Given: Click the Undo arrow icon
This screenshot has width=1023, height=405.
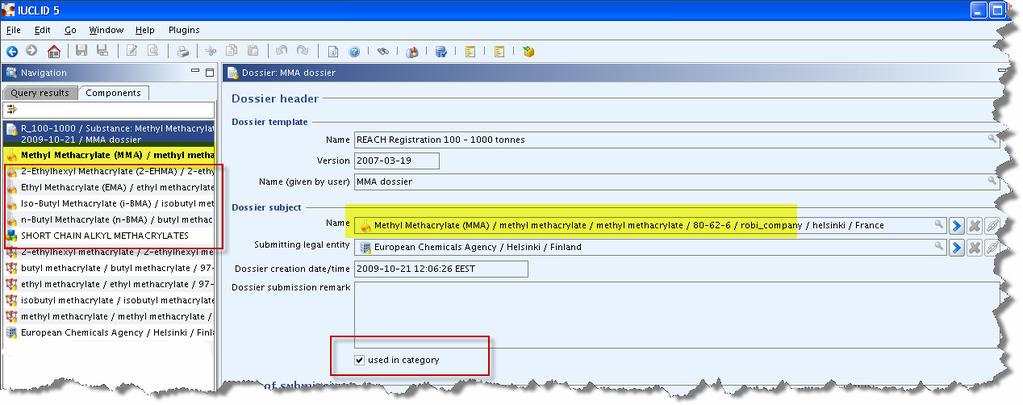Looking at the screenshot, I should pyautogui.click(x=281, y=52).
